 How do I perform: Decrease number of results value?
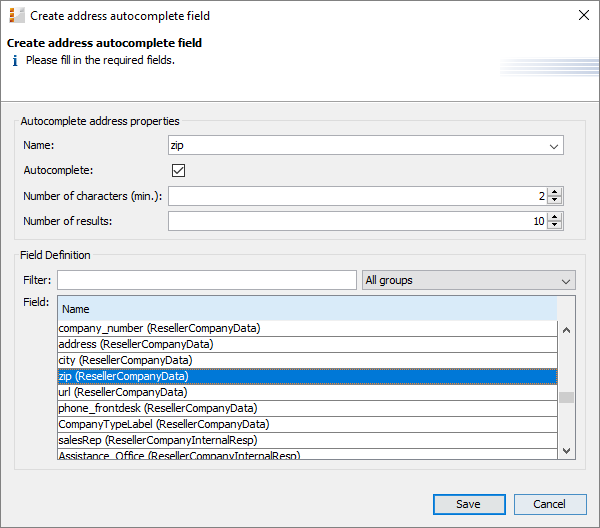click(x=554, y=225)
